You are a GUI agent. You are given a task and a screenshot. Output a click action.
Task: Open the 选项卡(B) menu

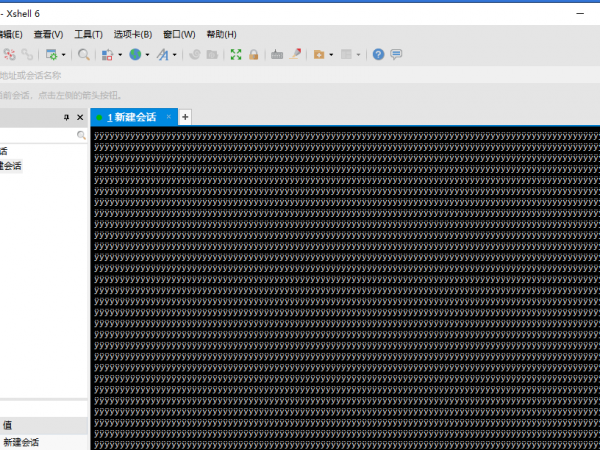[x=132, y=34]
